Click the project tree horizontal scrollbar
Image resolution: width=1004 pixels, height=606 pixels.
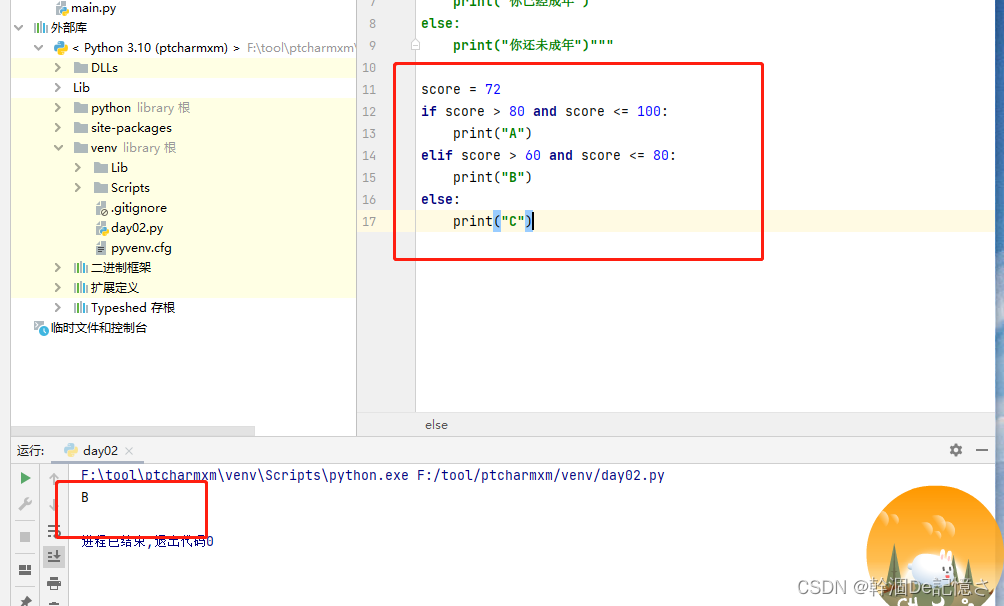click(x=133, y=430)
